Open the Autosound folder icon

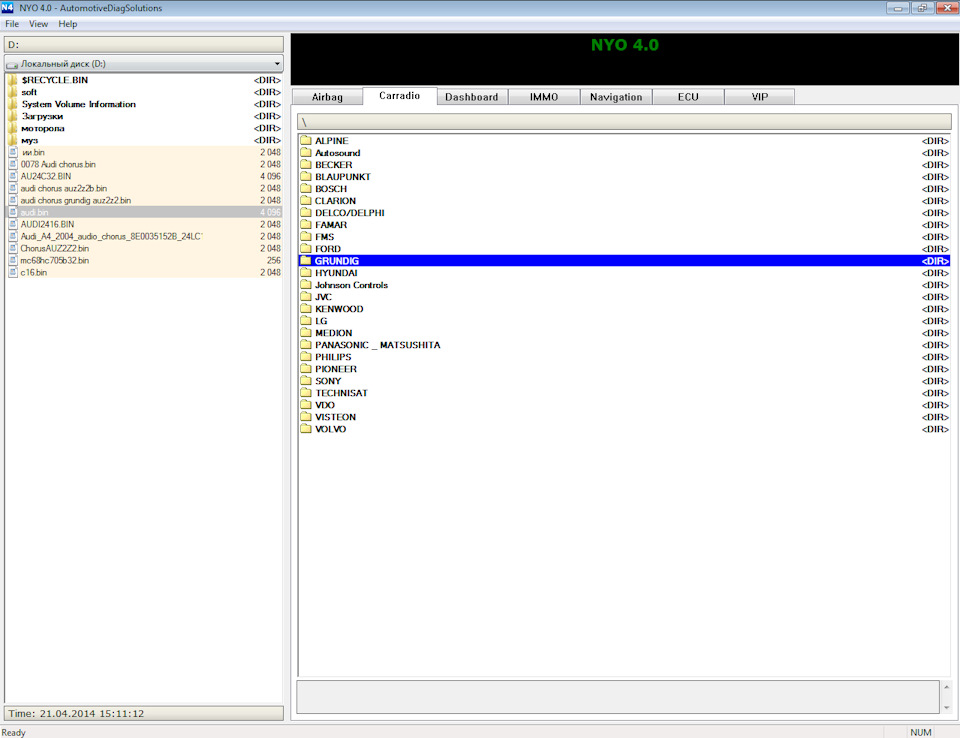306,152
